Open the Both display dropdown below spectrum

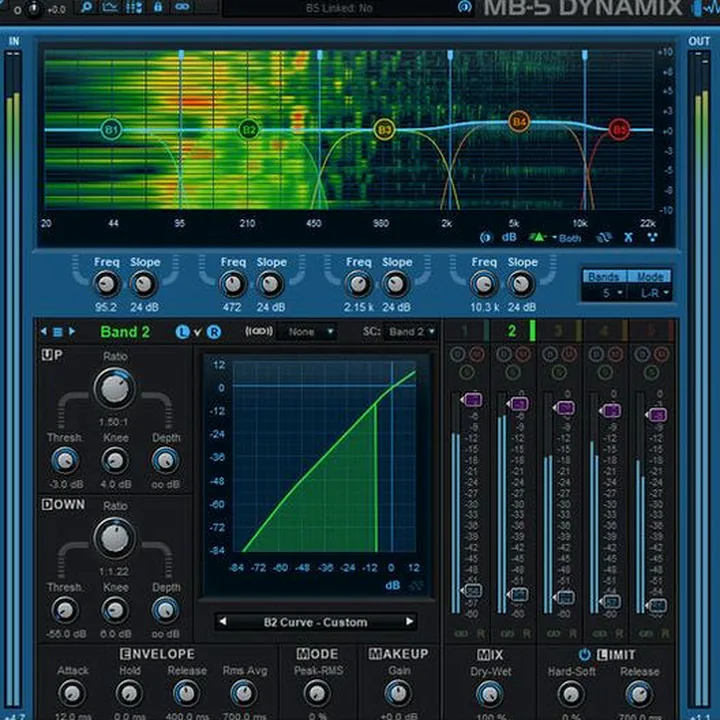click(568, 238)
